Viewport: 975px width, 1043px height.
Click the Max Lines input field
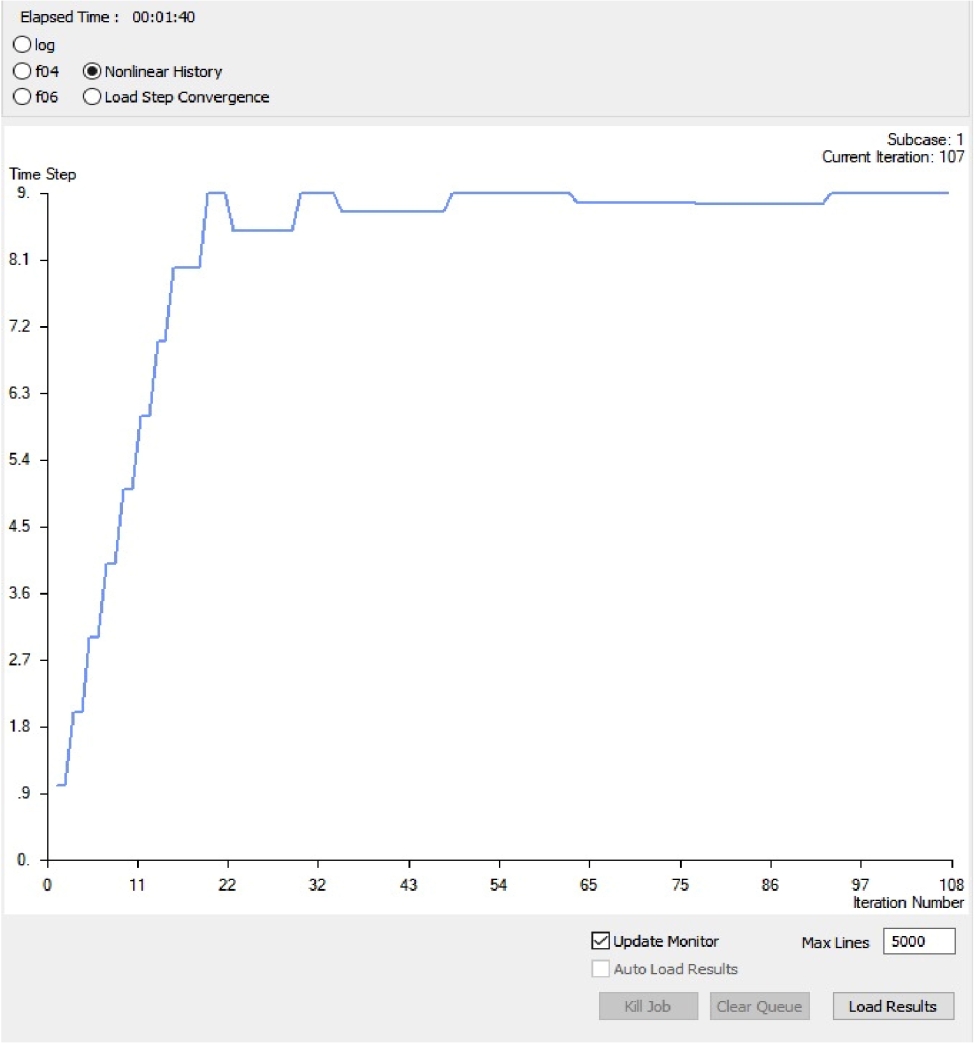point(918,942)
